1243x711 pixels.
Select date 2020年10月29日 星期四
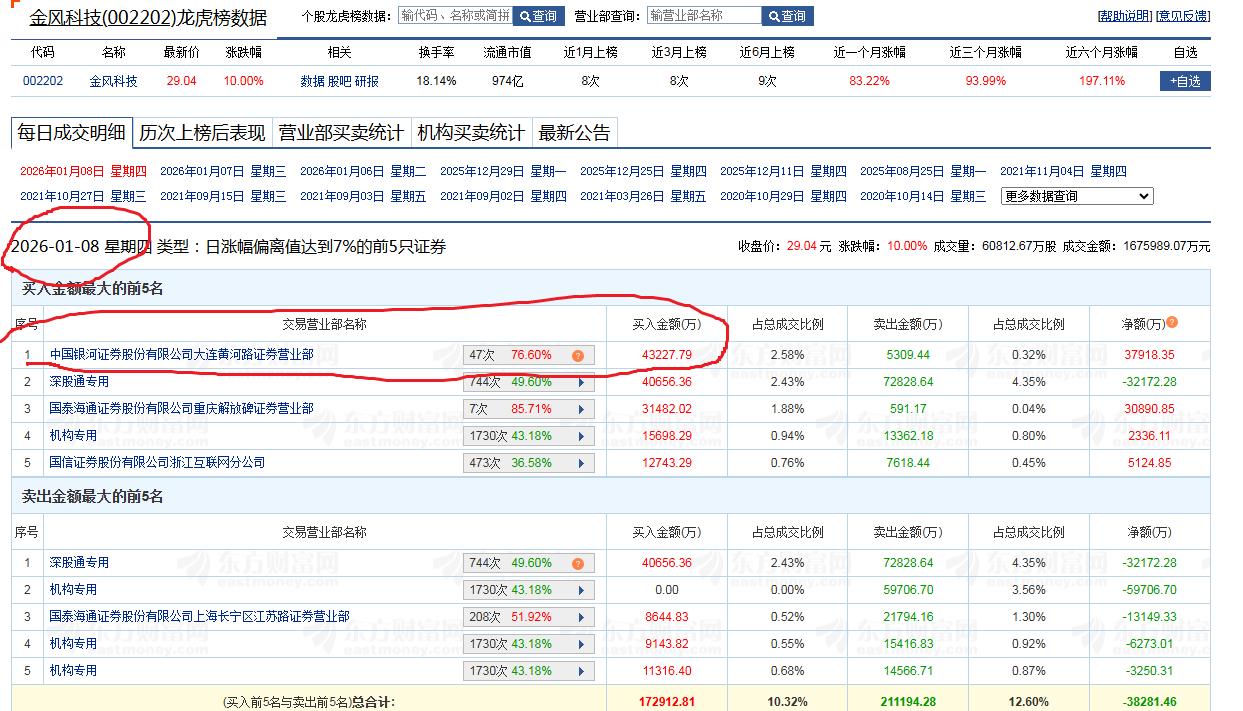point(783,196)
